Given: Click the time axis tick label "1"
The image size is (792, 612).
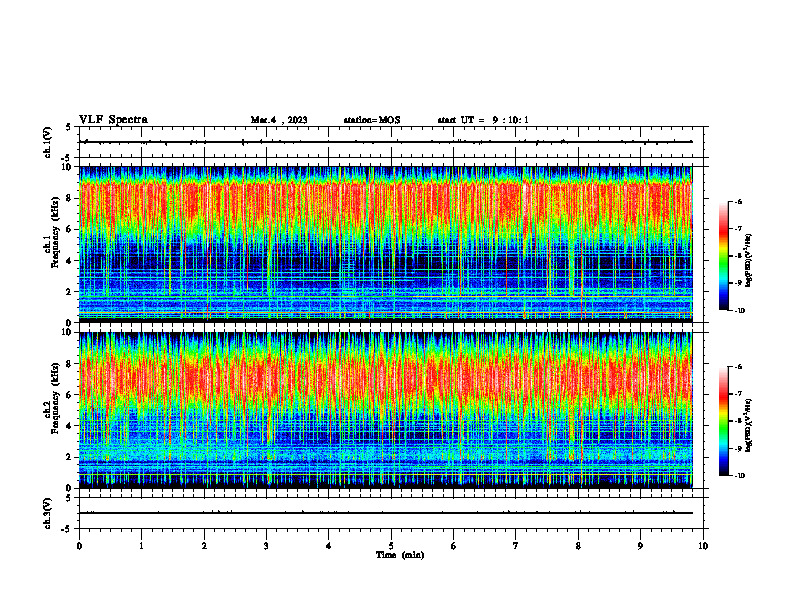Looking at the screenshot, I should coord(141,546).
